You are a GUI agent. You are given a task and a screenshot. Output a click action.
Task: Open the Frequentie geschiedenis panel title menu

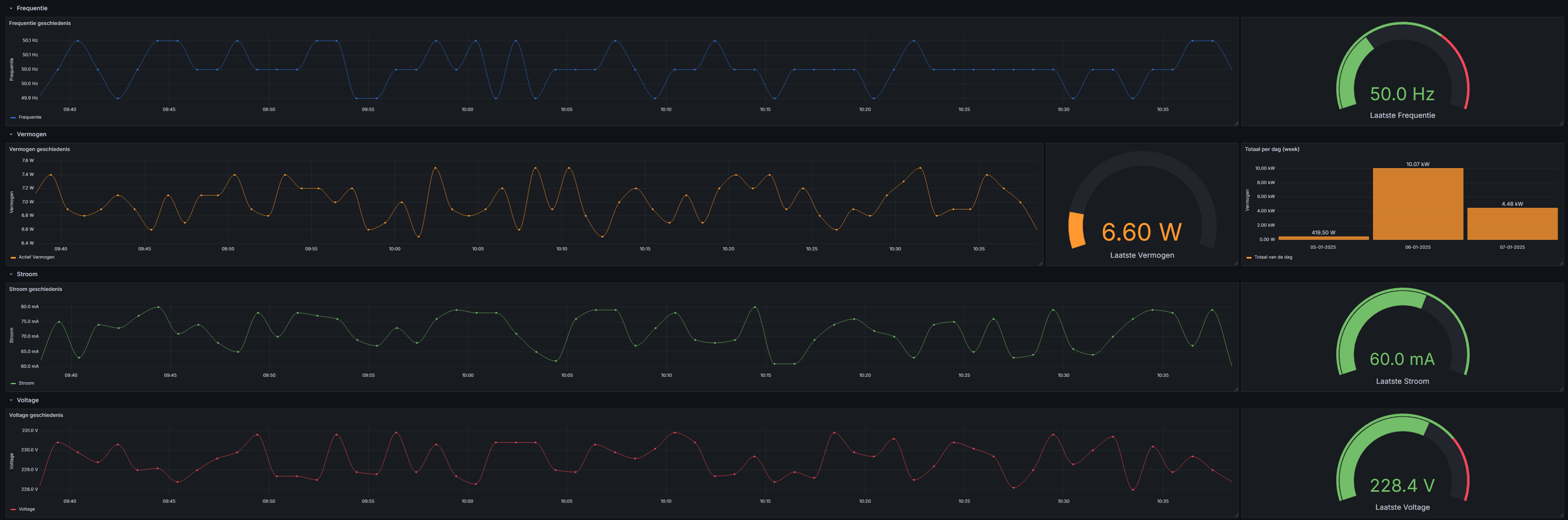[x=40, y=23]
